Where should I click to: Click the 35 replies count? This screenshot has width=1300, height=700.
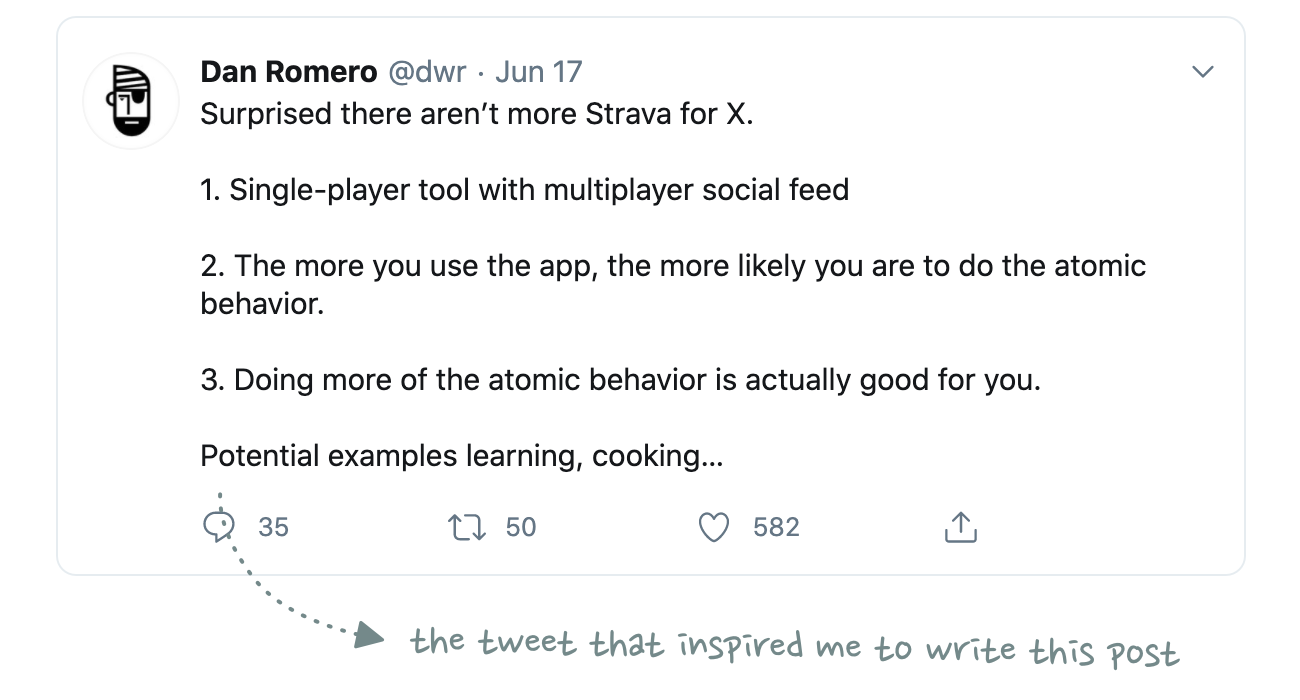click(274, 527)
